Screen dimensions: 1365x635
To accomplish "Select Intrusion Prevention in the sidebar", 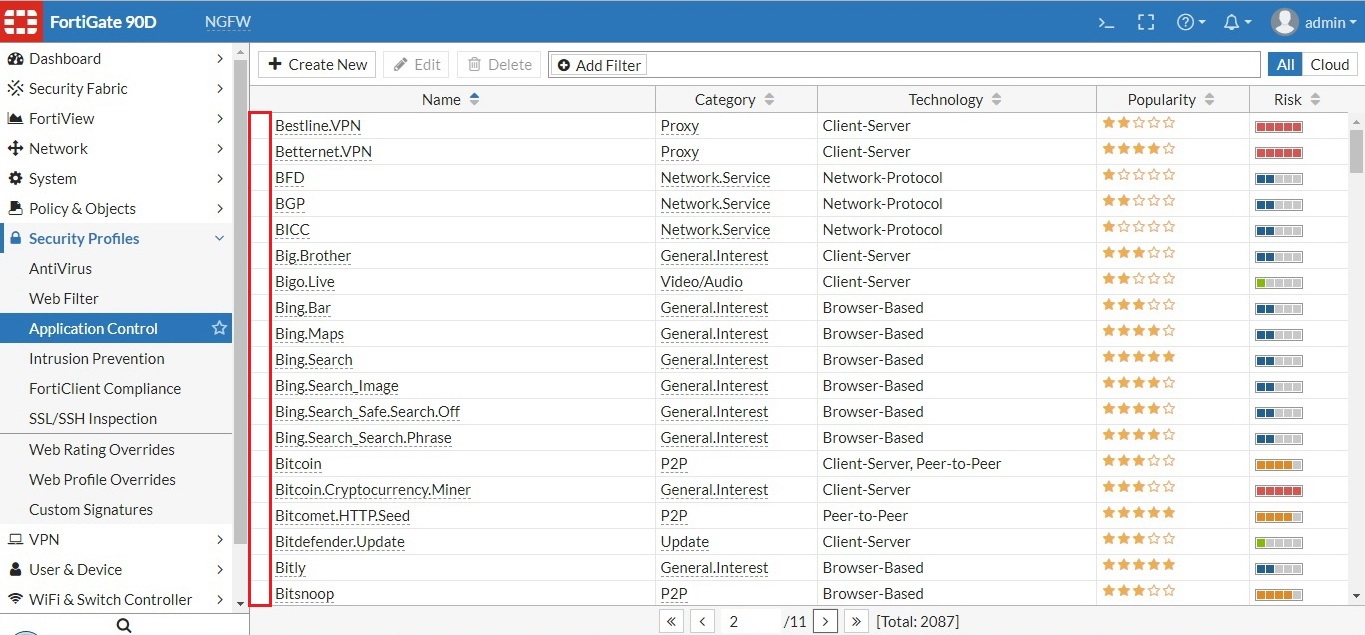I will [x=96, y=358].
